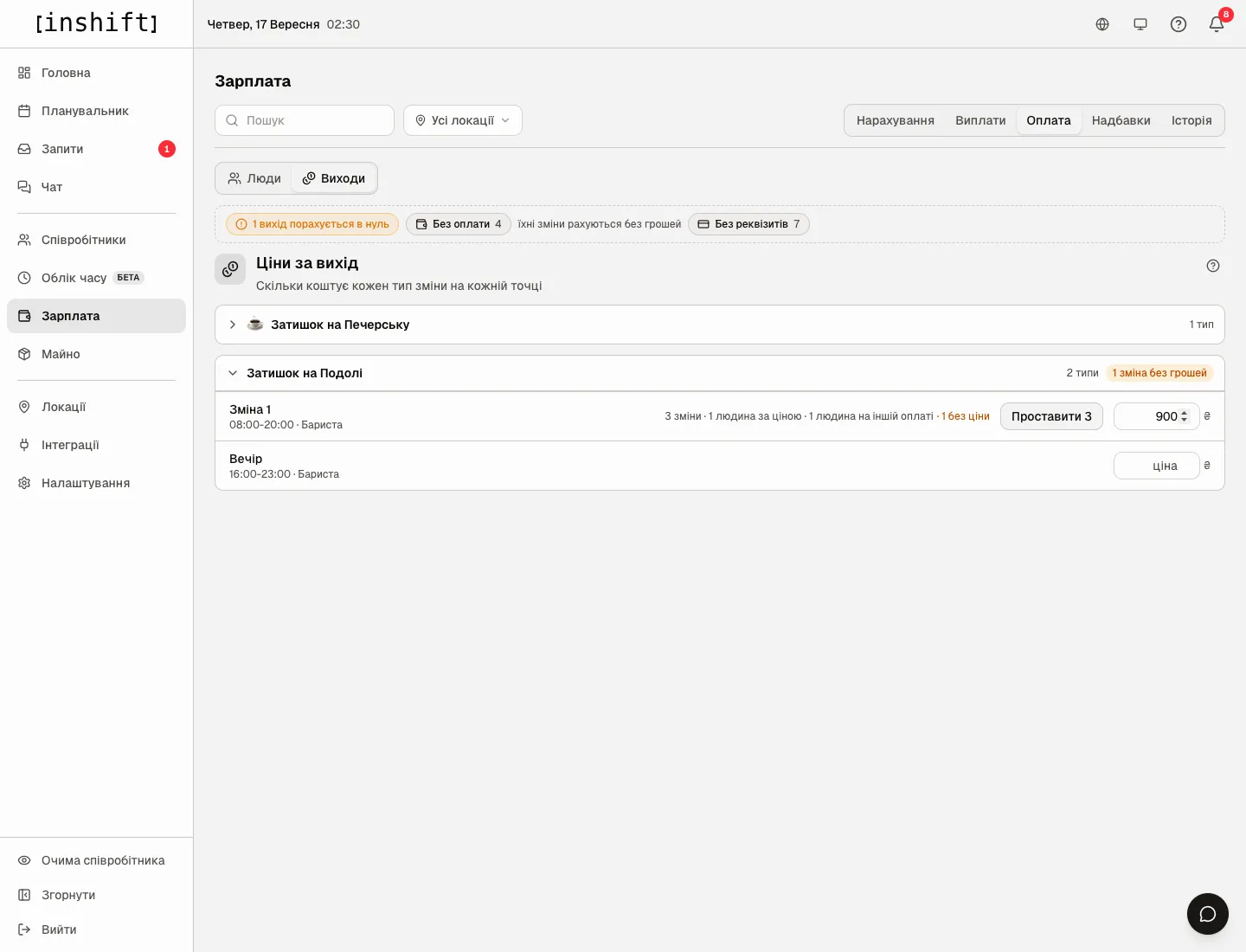Click the inshift logo
1246x952 pixels.
click(x=96, y=23)
